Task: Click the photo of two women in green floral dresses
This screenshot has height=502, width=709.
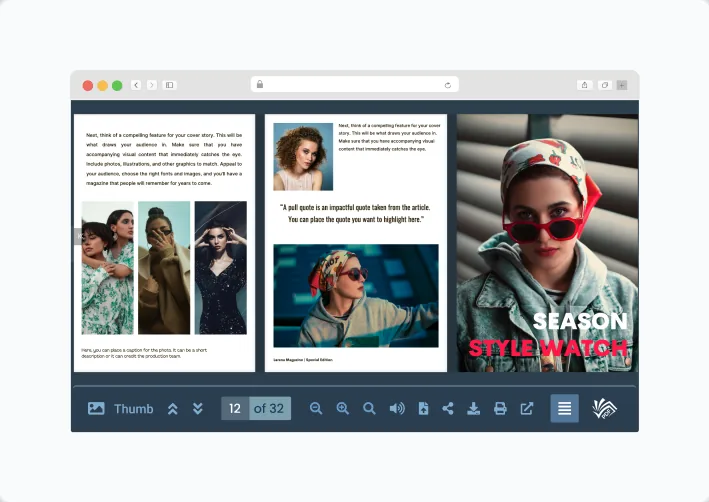Action: coord(108,268)
